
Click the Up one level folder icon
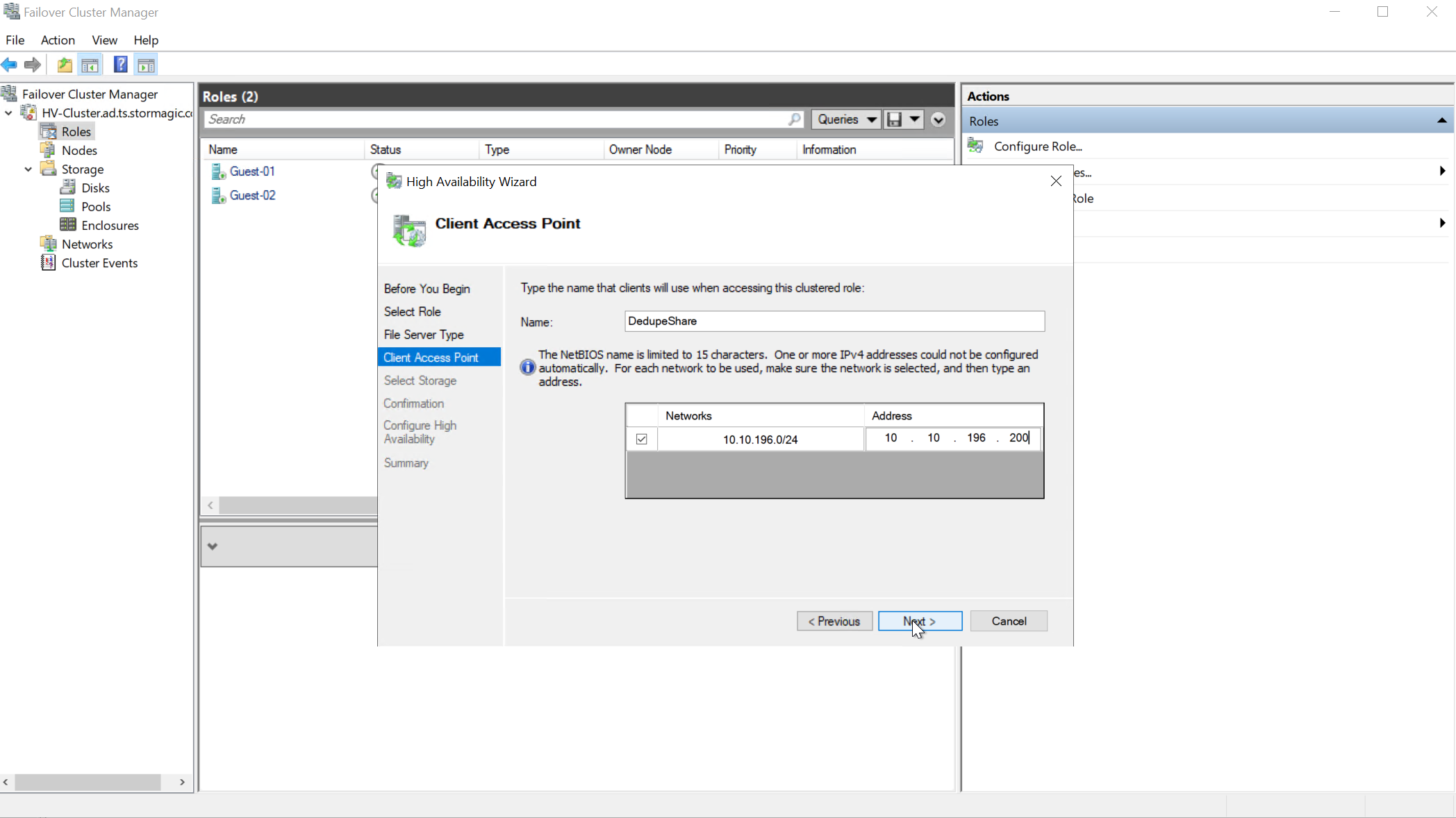65,65
